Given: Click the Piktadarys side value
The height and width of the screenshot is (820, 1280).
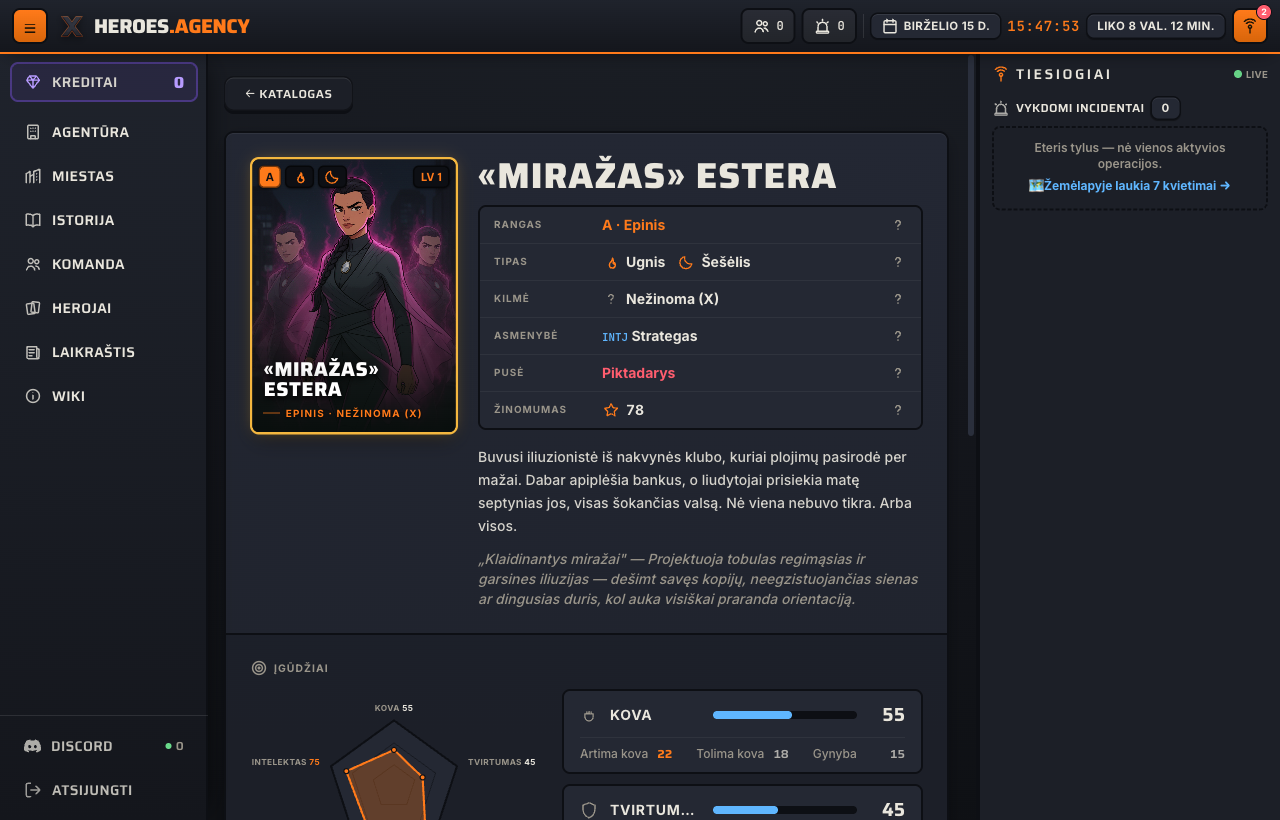Looking at the screenshot, I should [638, 373].
